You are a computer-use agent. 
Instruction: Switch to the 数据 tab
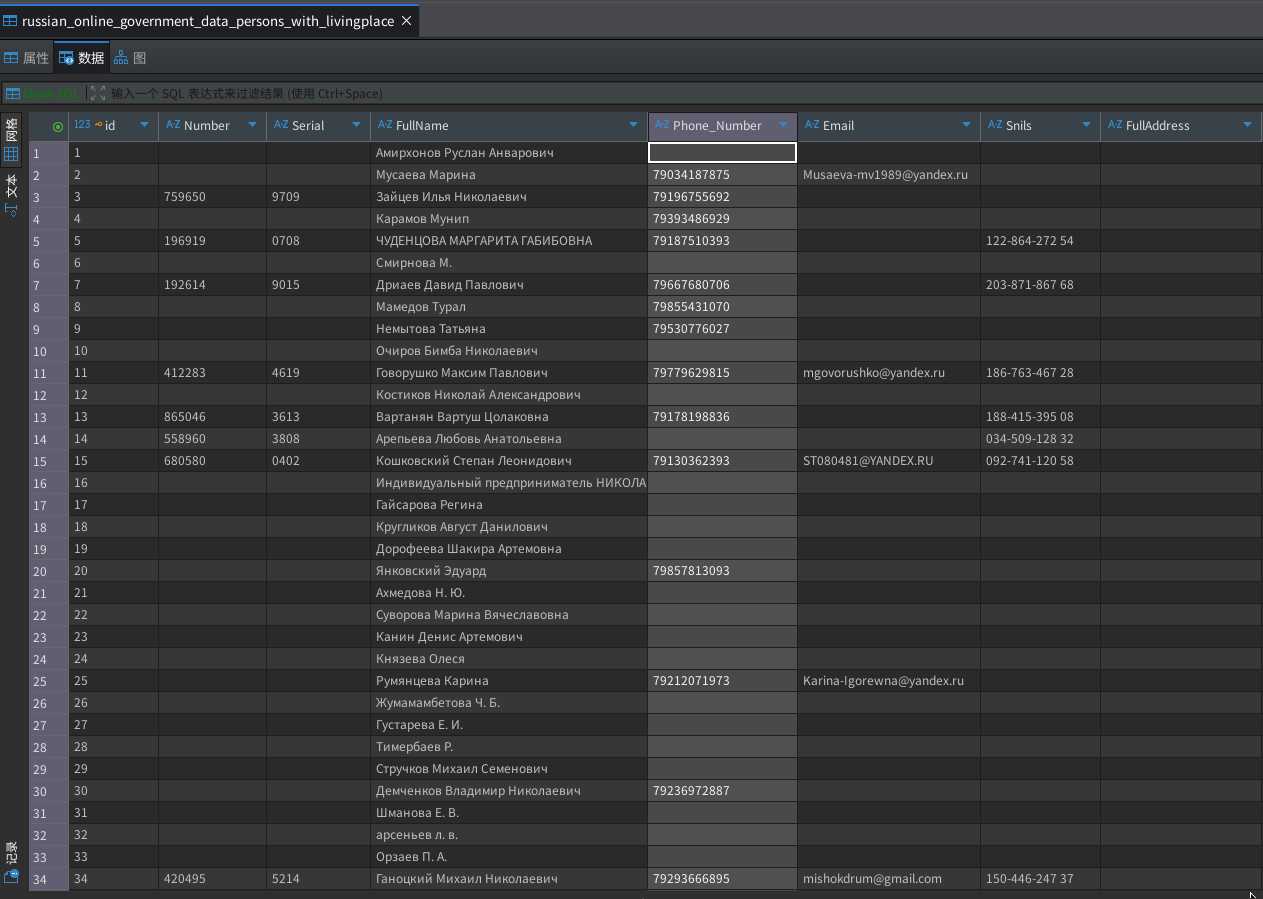pos(82,58)
